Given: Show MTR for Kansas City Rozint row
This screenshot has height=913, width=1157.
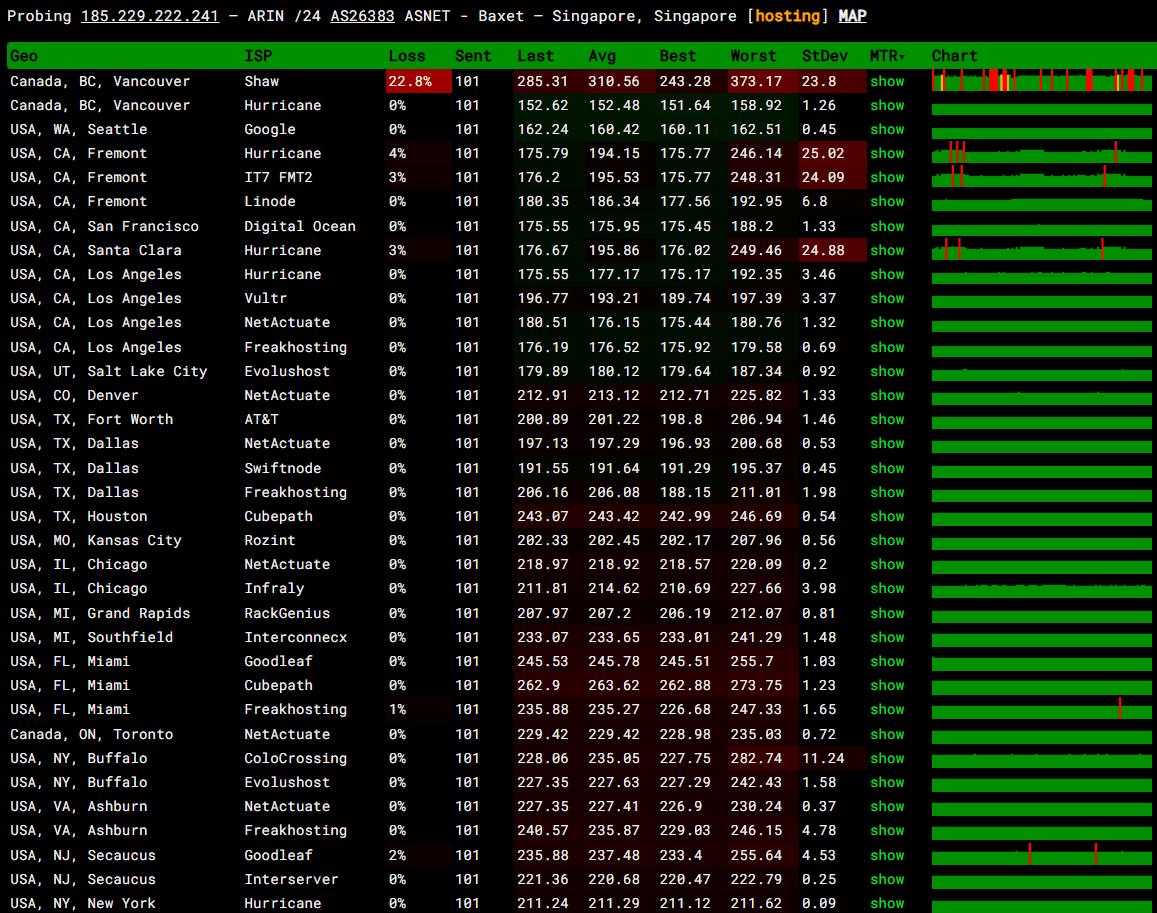Looking at the screenshot, I should (x=887, y=540).
